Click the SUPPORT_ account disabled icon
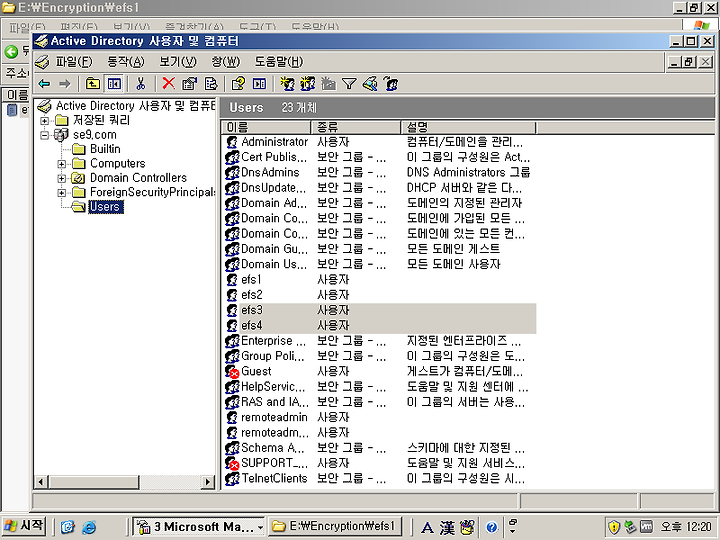Image resolution: width=720 pixels, height=540 pixels. 232,463
